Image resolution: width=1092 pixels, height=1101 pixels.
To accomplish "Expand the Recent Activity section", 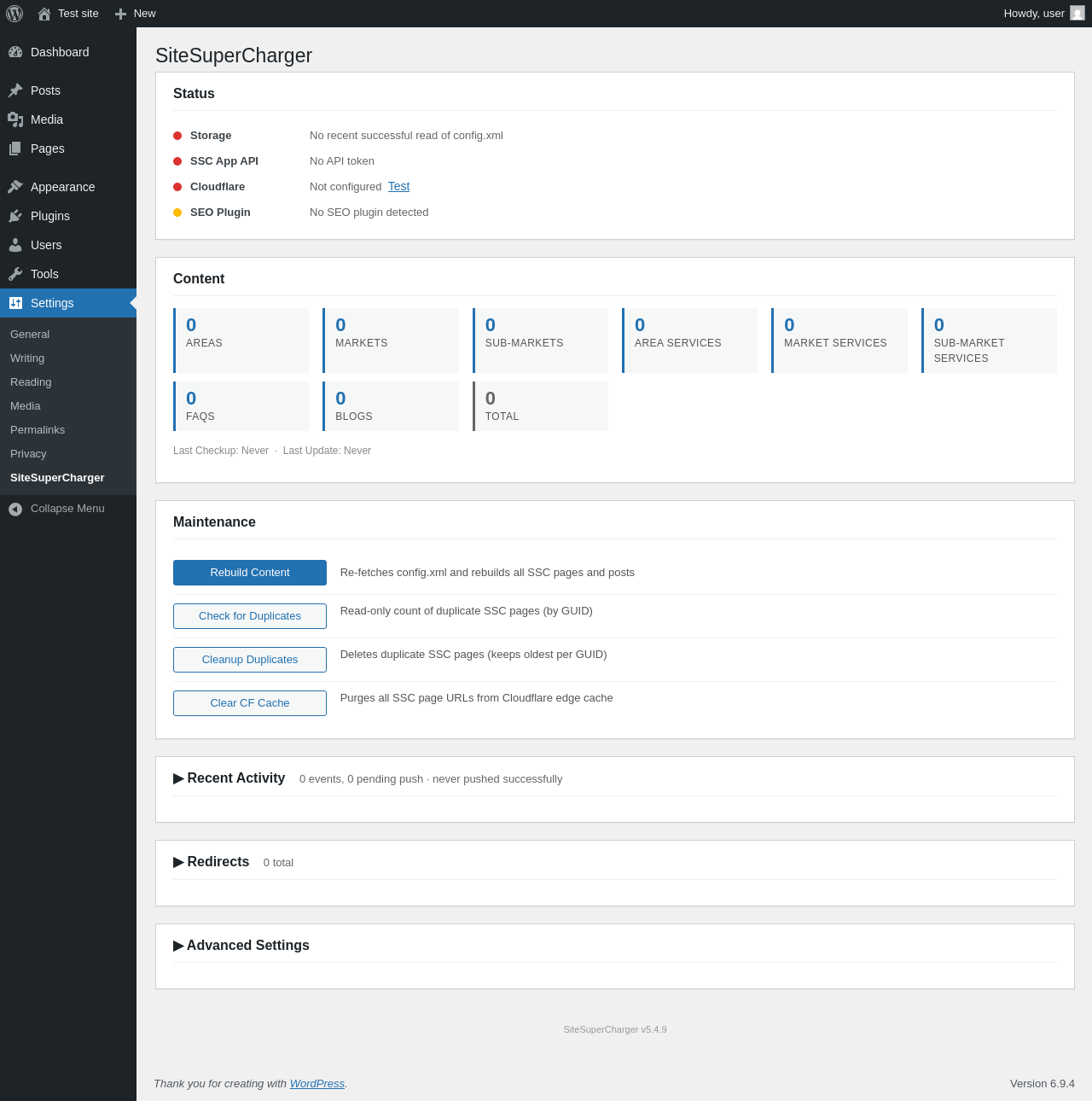I will [229, 778].
